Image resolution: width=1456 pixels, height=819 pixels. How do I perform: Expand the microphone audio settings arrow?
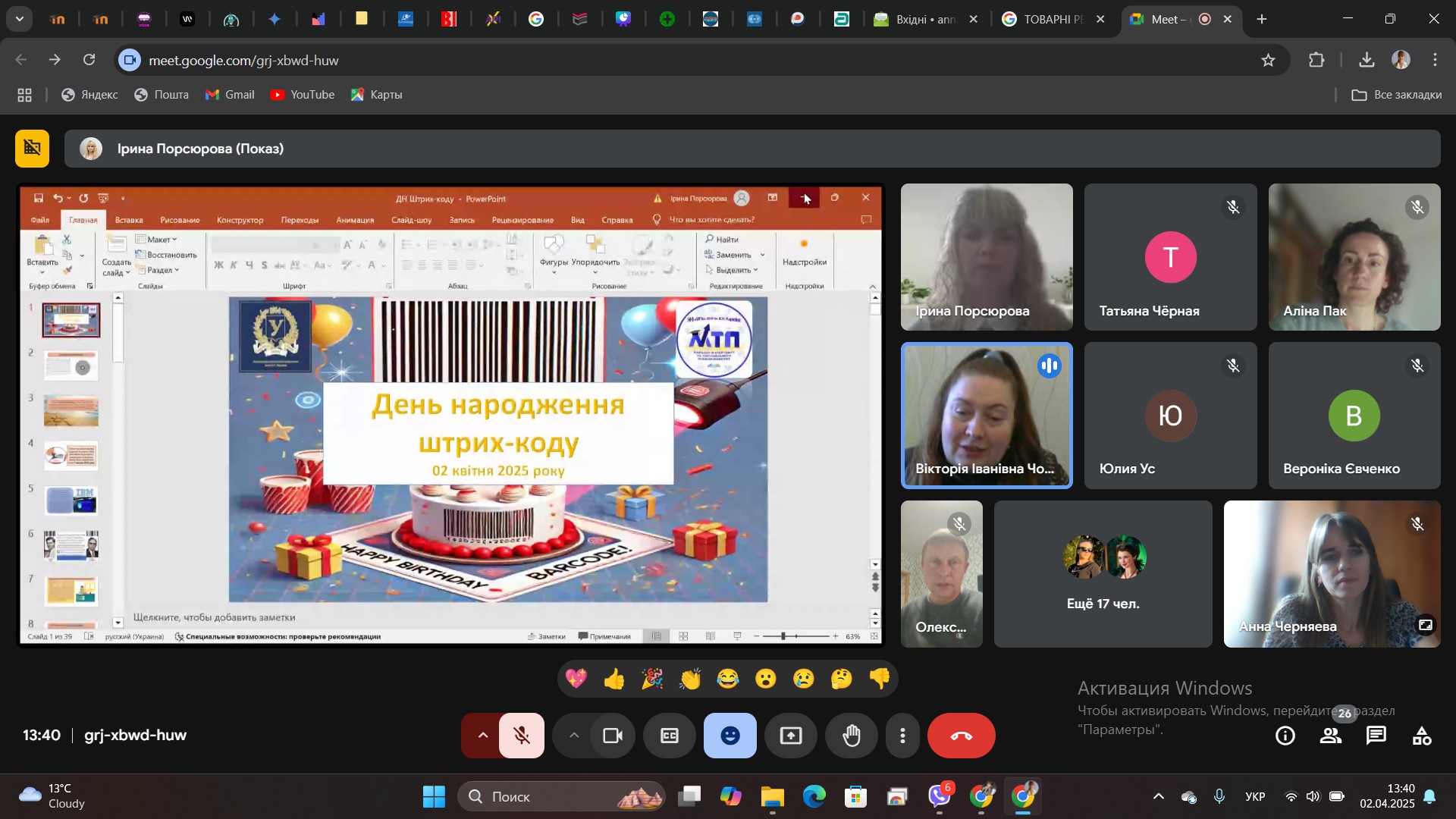482,736
